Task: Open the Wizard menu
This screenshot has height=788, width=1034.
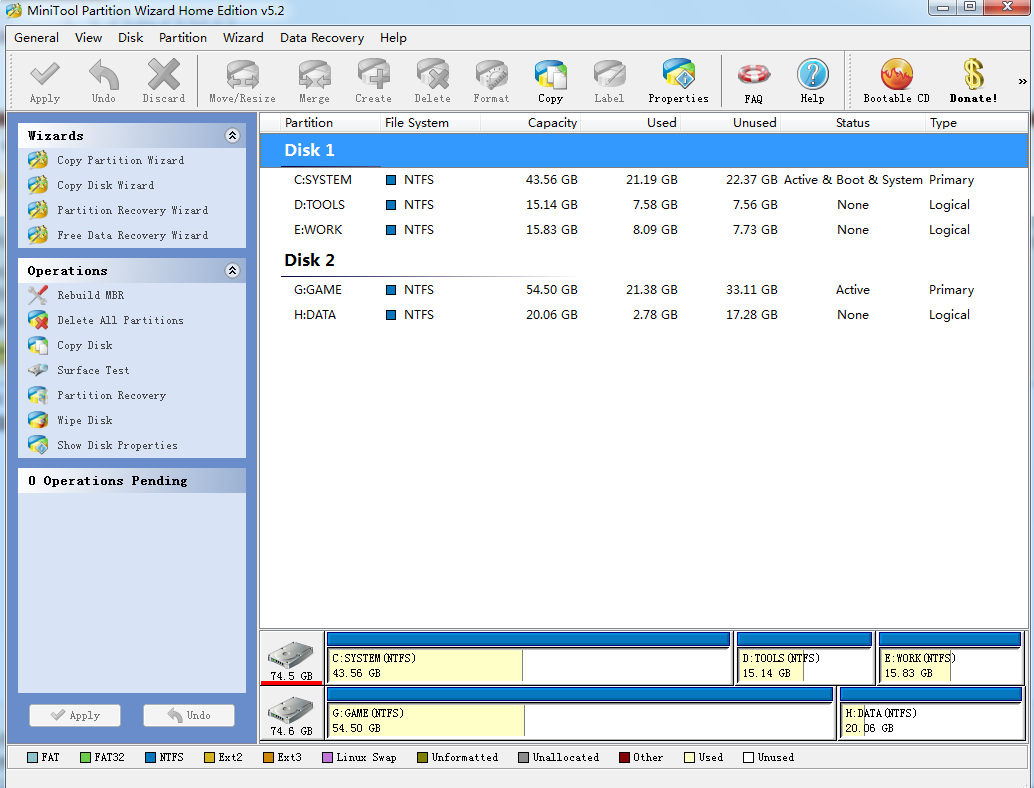Action: pos(243,38)
